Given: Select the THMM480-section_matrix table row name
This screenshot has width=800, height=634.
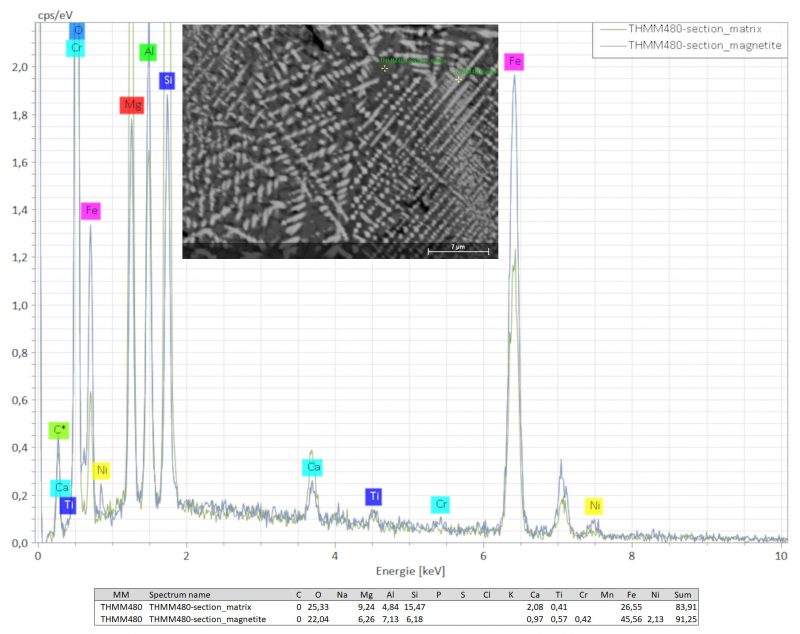Looking at the screenshot, I should pyautogui.click(x=200, y=606).
